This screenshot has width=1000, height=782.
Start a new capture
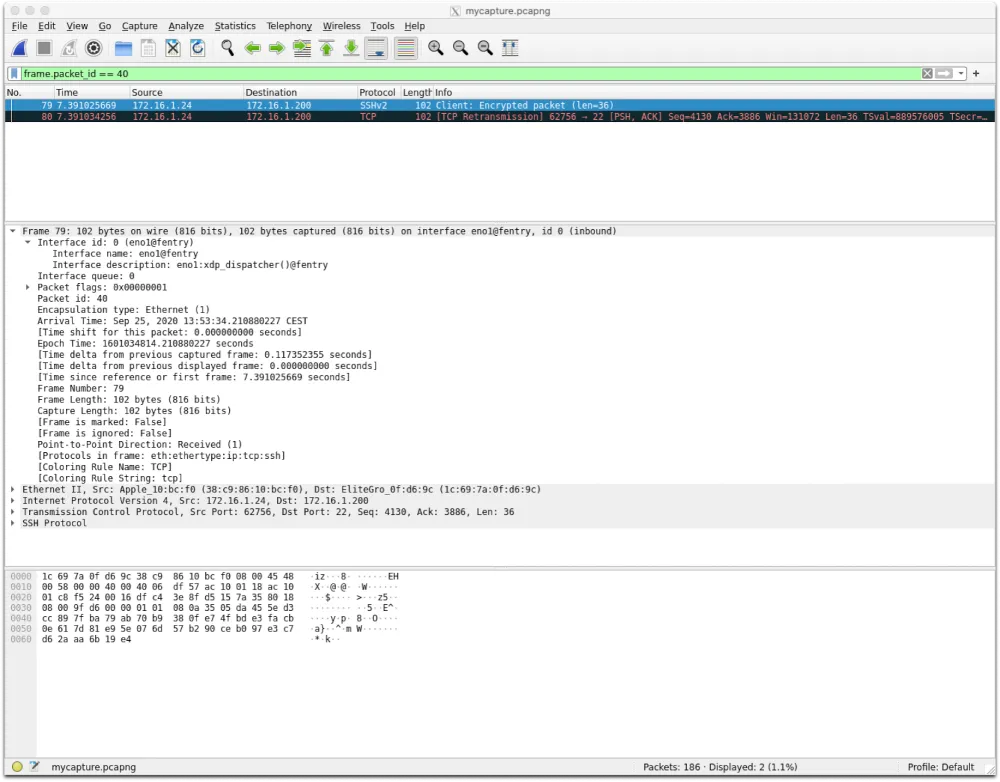tap(18, 47)
